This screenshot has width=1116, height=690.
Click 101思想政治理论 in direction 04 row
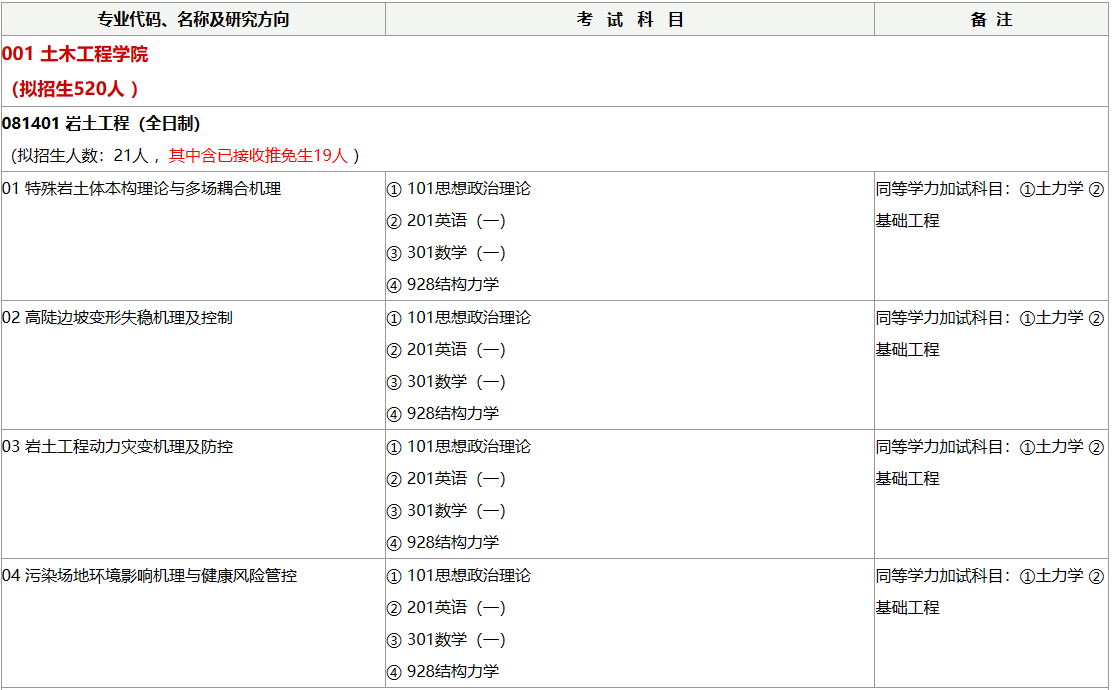(468, 575)
